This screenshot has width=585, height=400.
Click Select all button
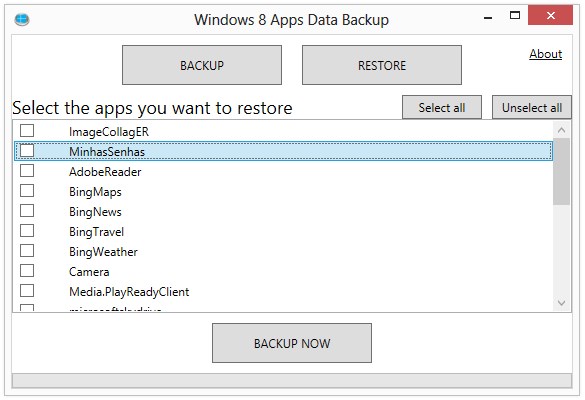442,107
